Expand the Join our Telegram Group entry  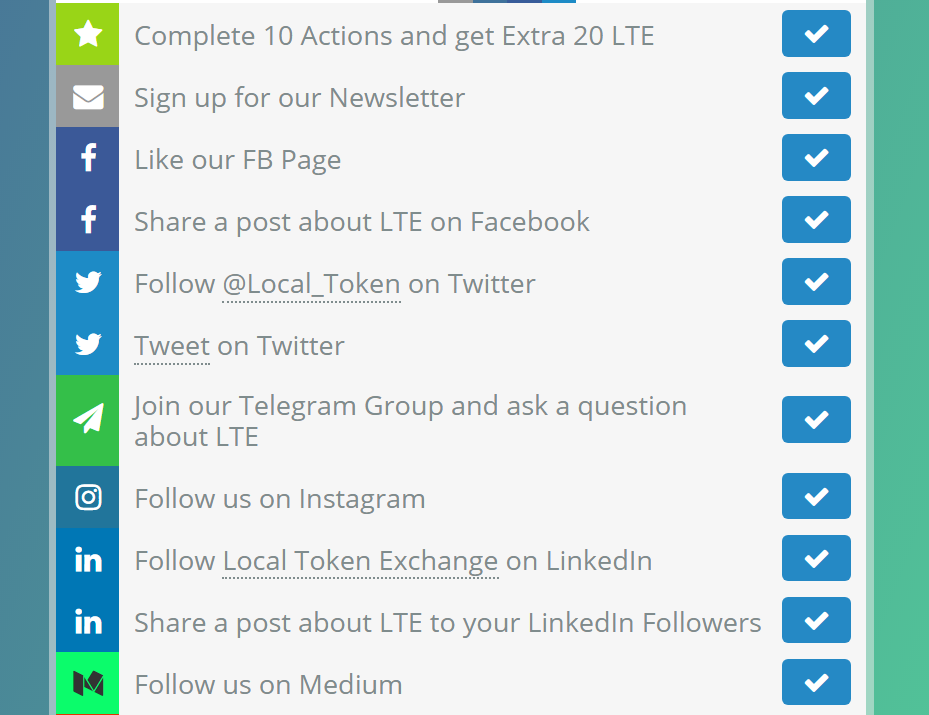[x=410, y=421]
